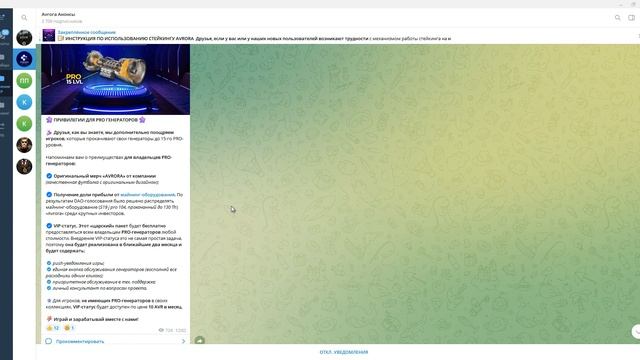Open the main menu hamburger icon

(2, 17)
